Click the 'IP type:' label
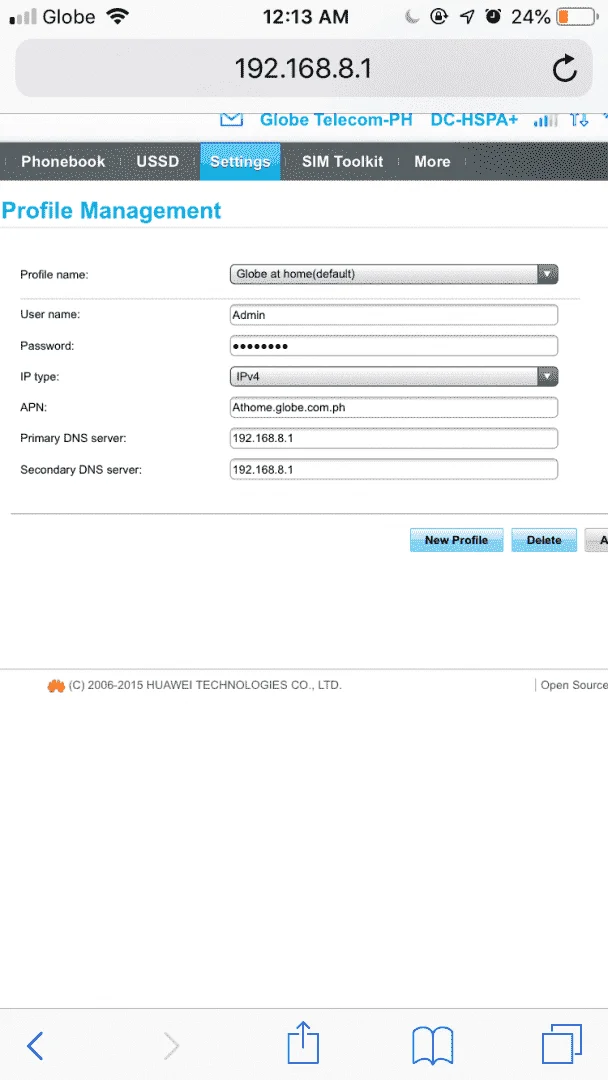Viewport: 608px width, 1080px height. (x=39, y=377)
